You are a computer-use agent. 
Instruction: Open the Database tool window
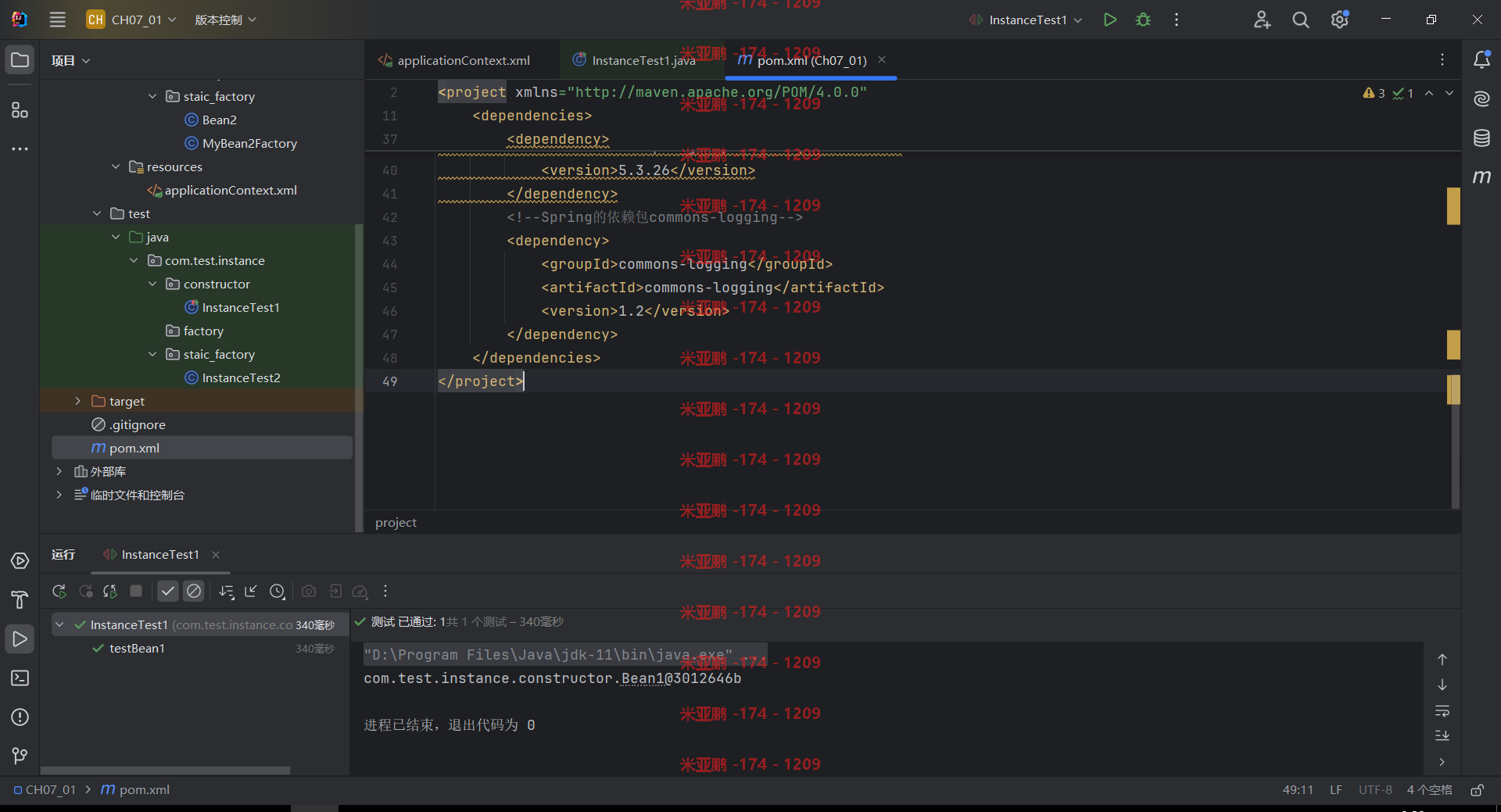1481,138
